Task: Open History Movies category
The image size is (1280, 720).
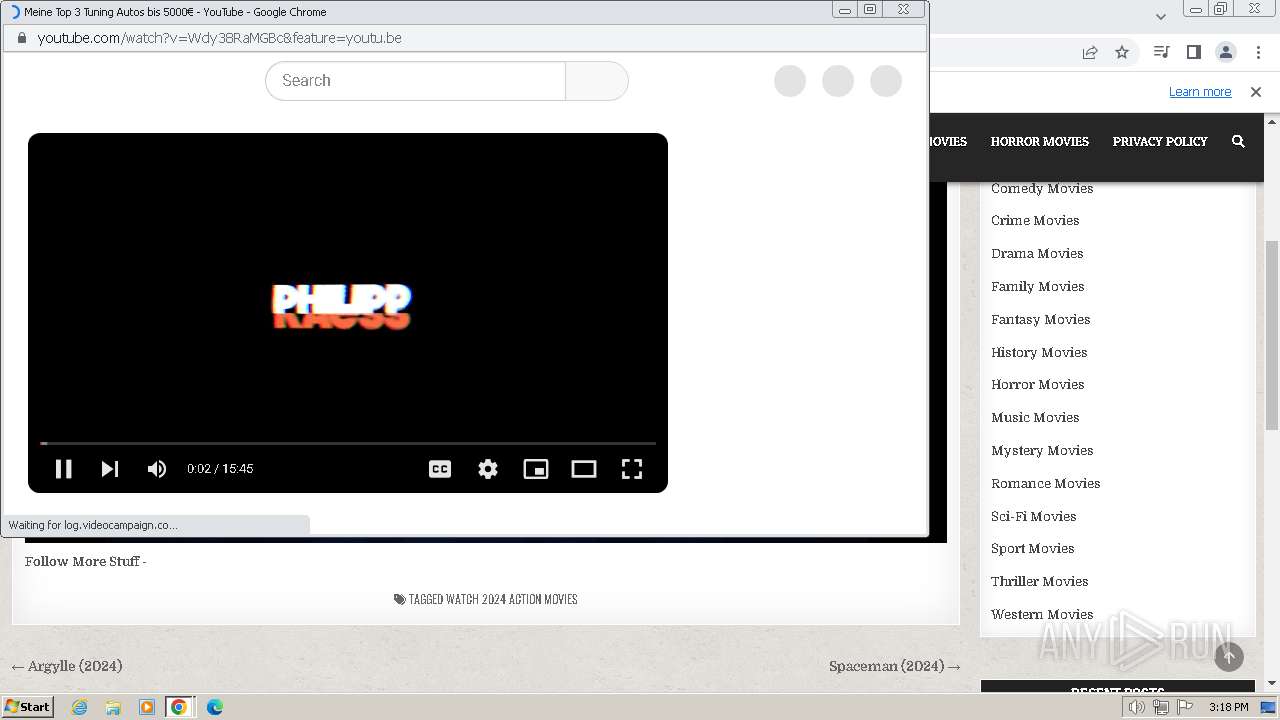Action: (1039, 352)
